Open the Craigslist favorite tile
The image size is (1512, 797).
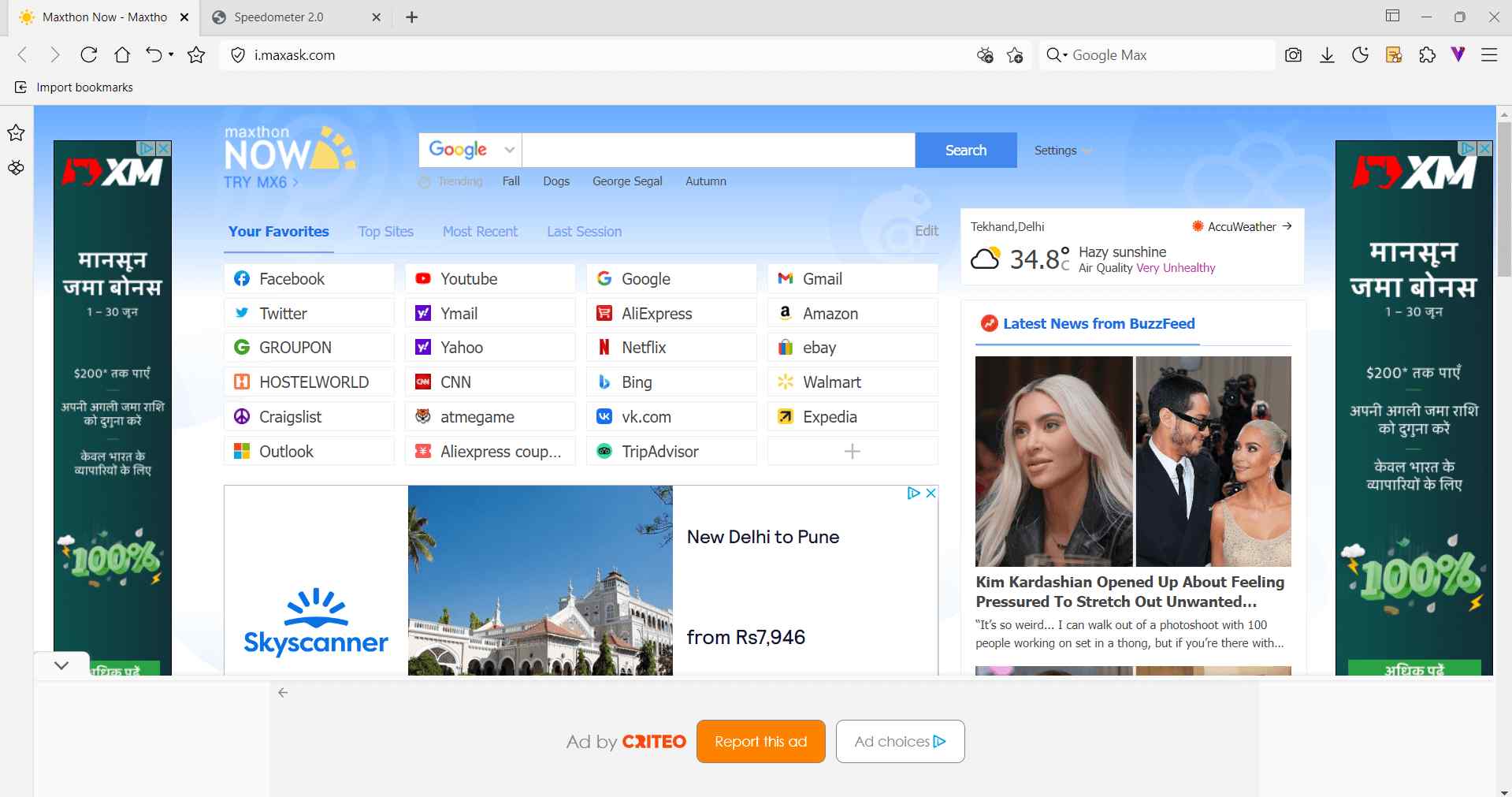point(309,416)
